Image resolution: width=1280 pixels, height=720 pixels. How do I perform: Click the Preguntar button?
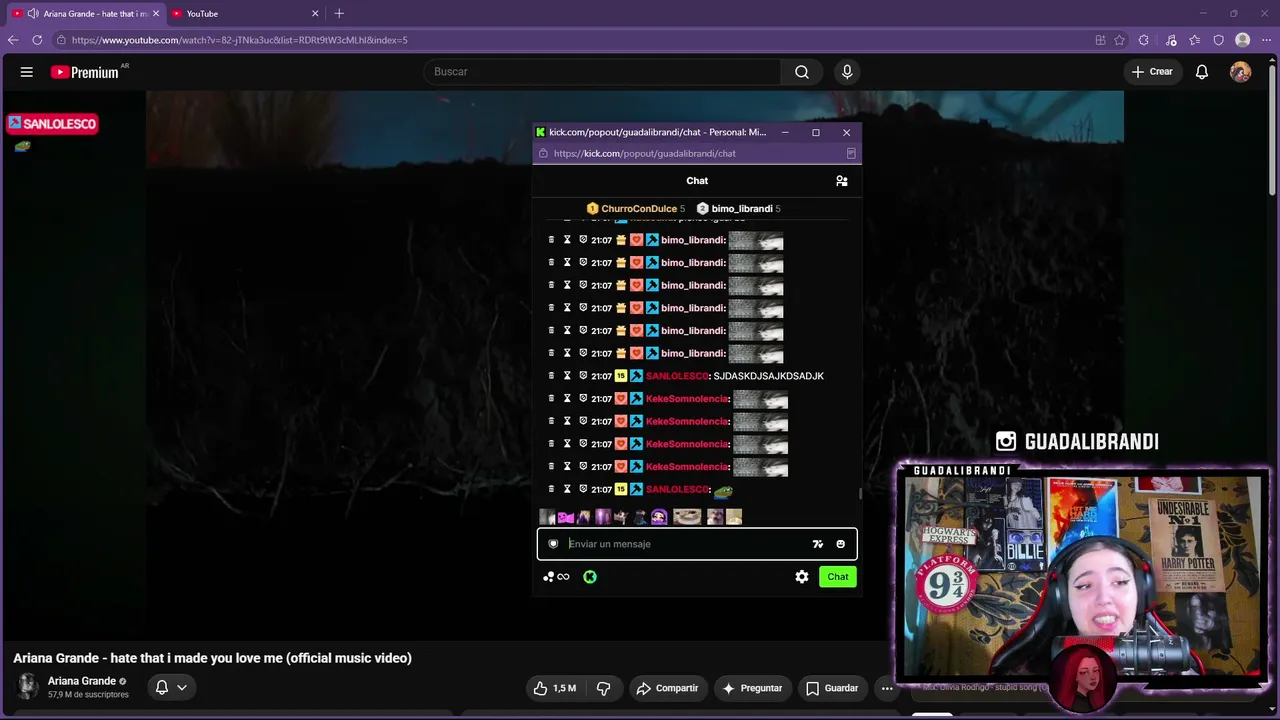click(x=752, y=688)
